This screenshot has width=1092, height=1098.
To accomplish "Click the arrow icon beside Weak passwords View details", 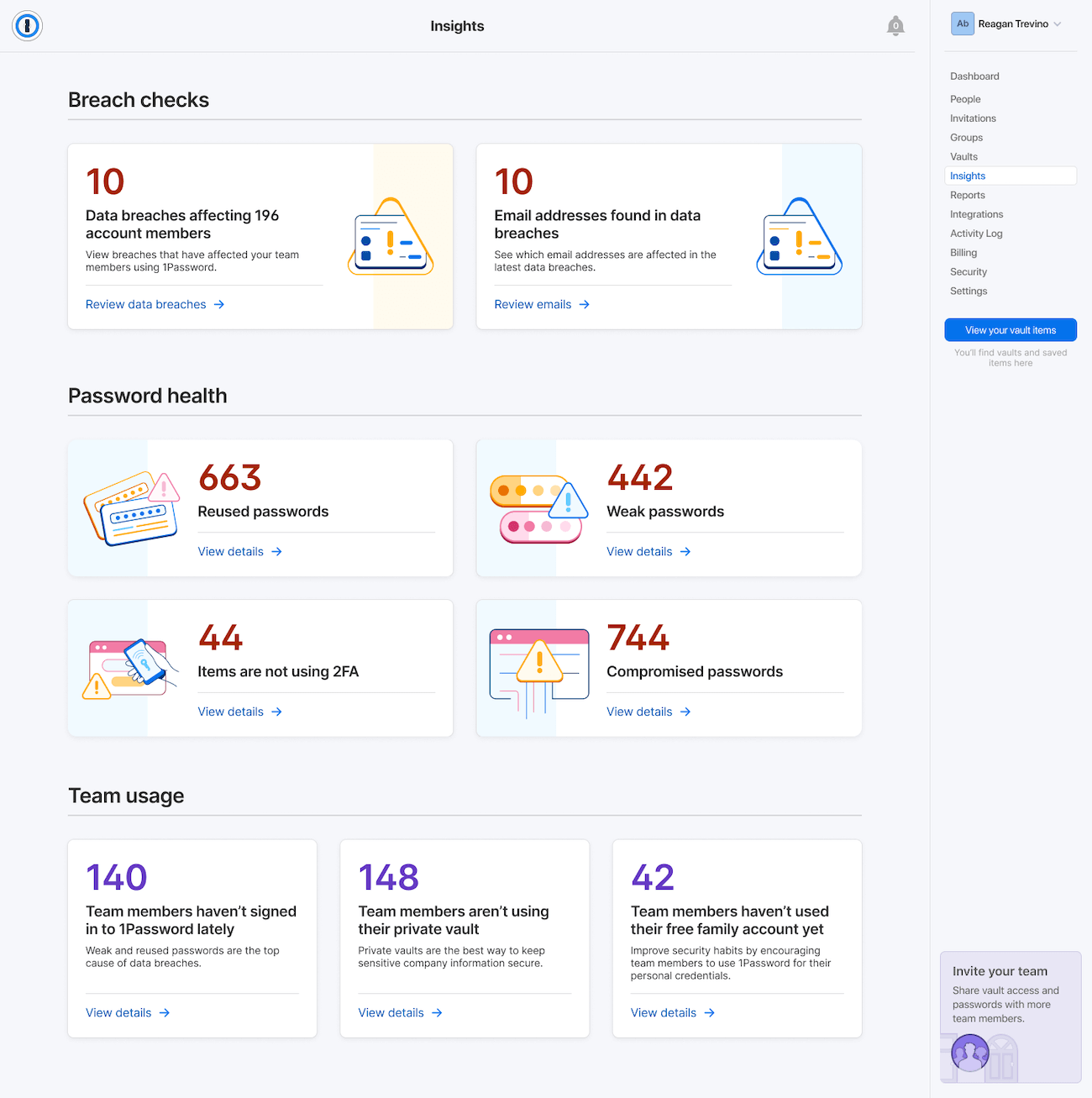I will tap(686, 551).
